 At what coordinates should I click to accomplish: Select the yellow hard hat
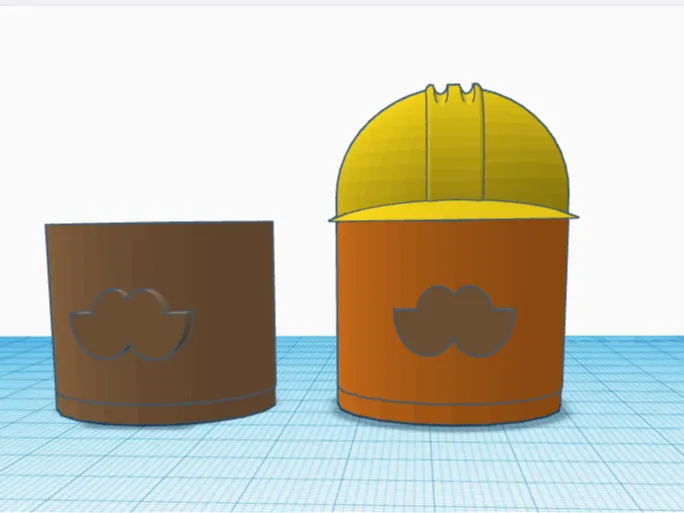(454, 152)
